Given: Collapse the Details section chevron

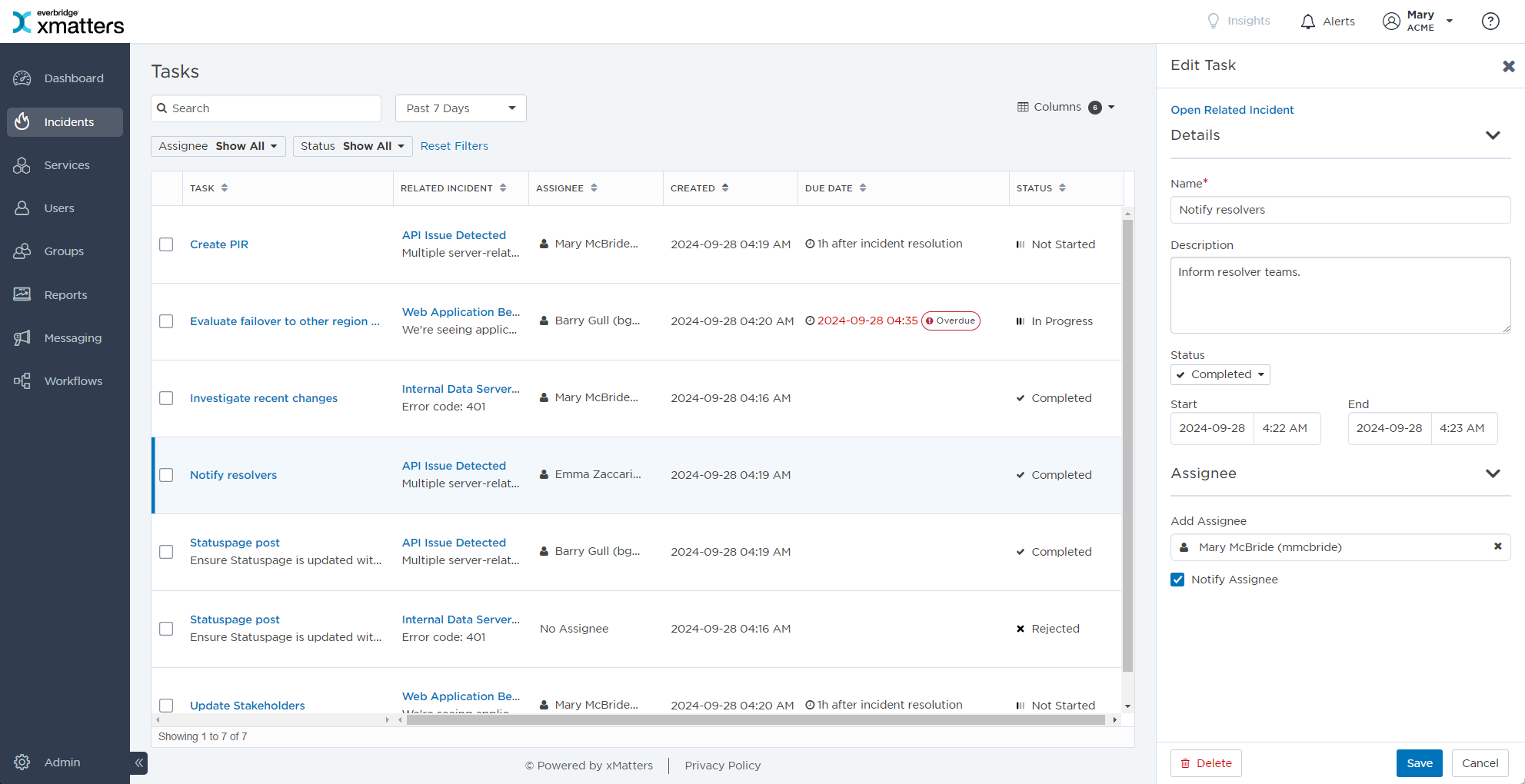Looking at the screenshot, I should pos(1493,135).
